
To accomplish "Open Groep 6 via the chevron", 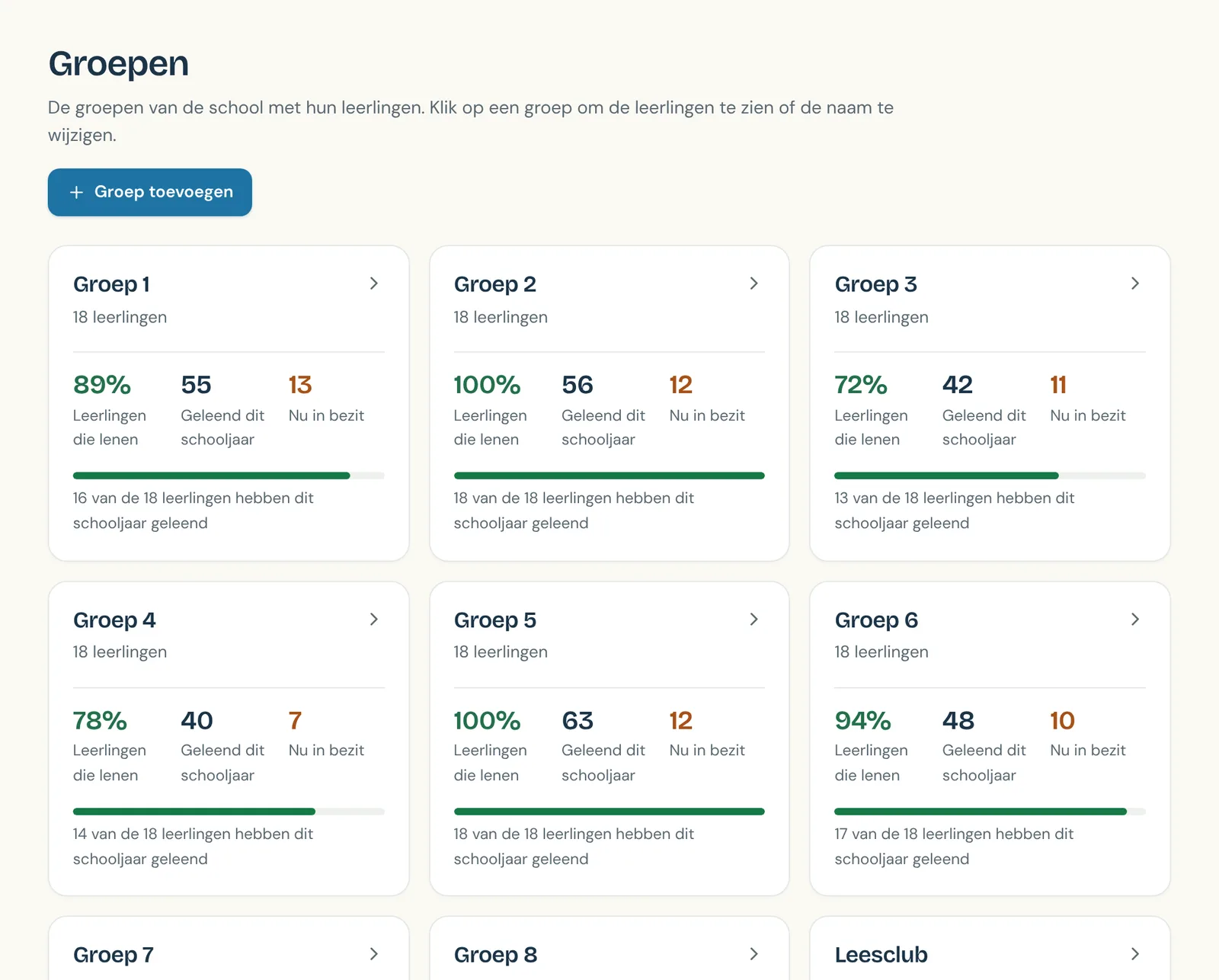I will [x=1134, y=620].
